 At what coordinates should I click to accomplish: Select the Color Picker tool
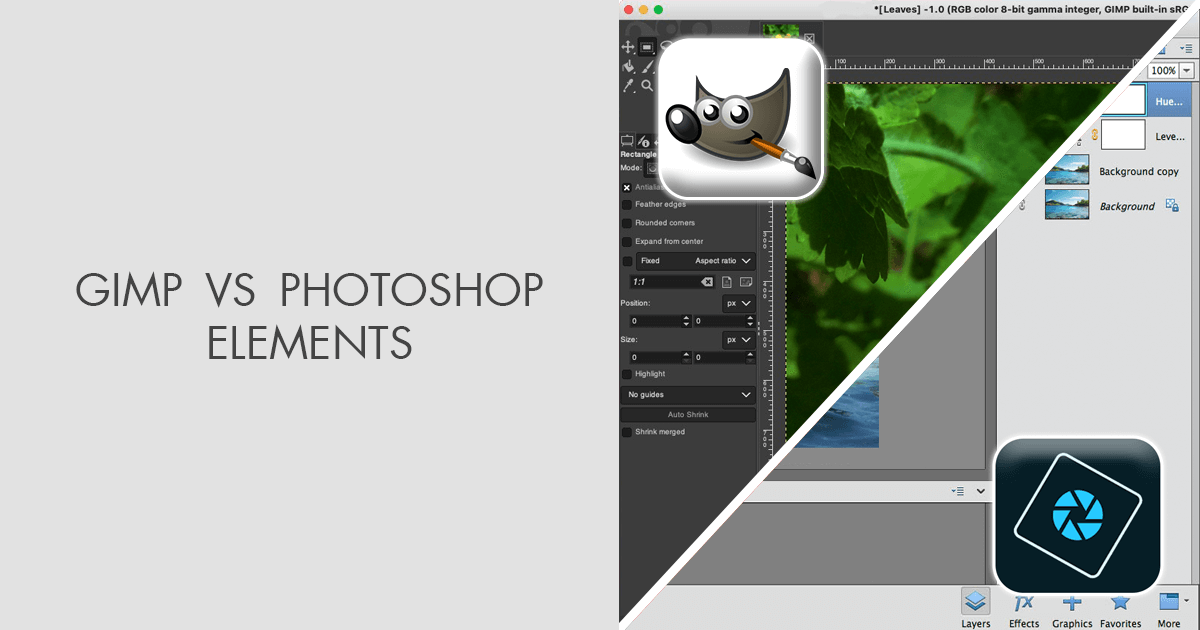click(629, 85)
